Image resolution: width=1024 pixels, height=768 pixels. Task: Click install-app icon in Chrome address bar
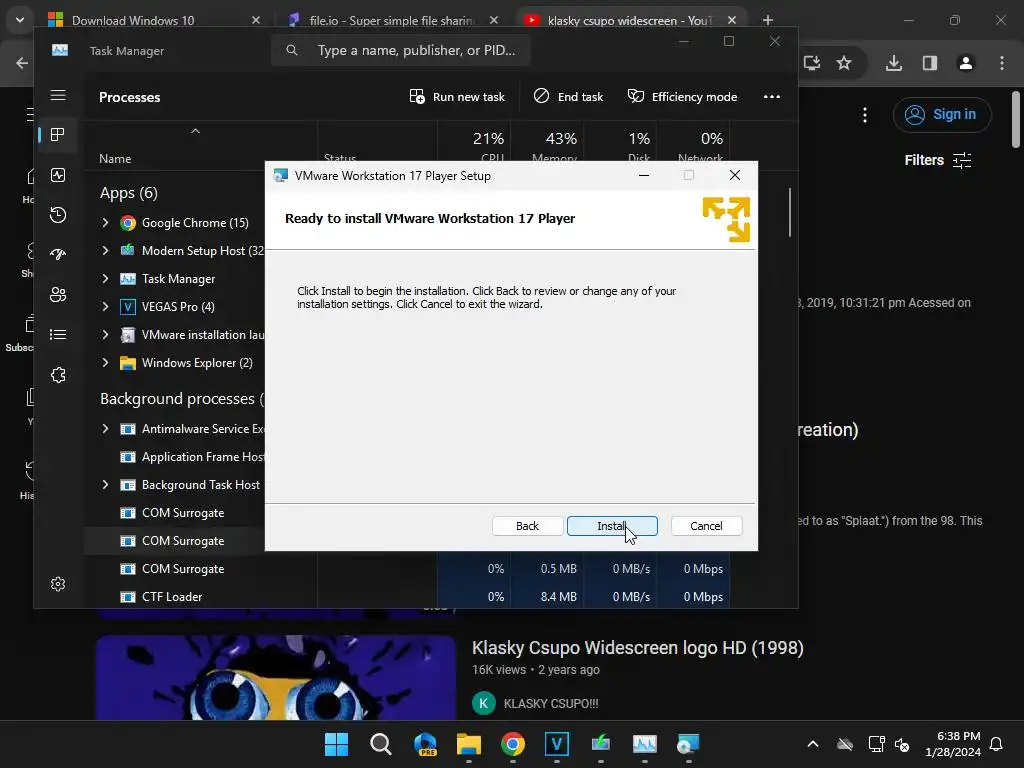point(812,63)
